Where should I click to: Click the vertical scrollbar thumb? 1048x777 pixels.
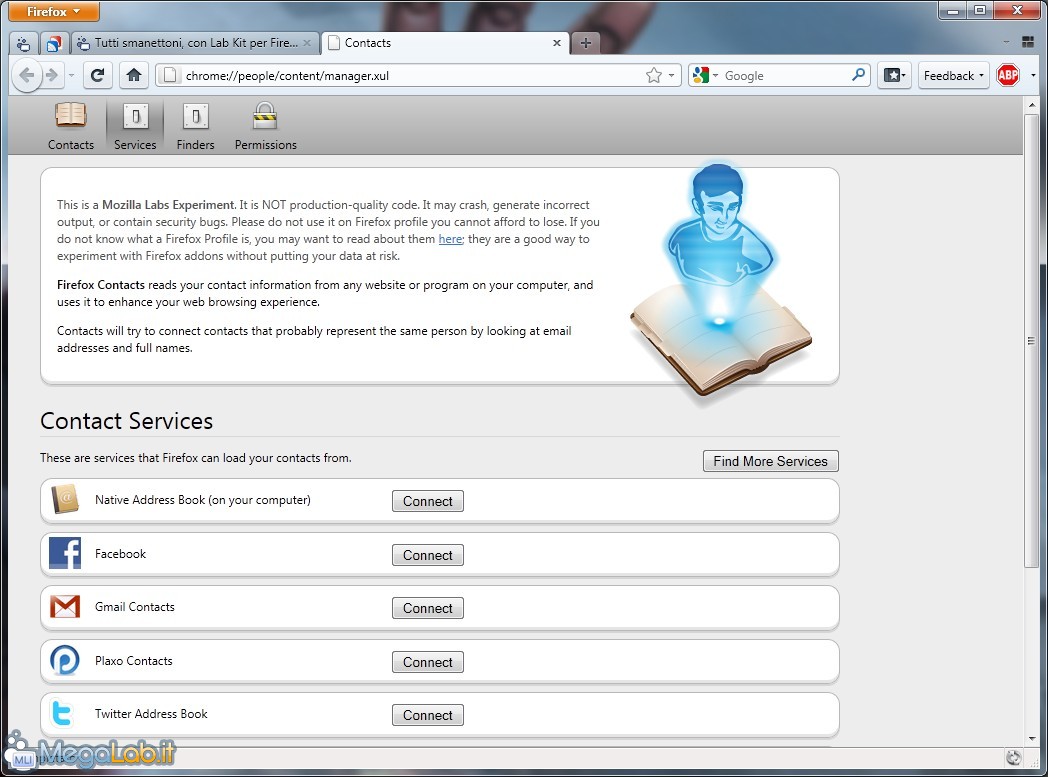(x=1031, y=341)
